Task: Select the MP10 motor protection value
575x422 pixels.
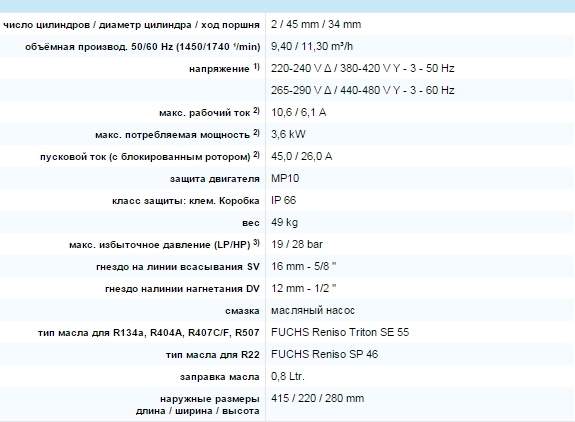Action: point(285,179)
